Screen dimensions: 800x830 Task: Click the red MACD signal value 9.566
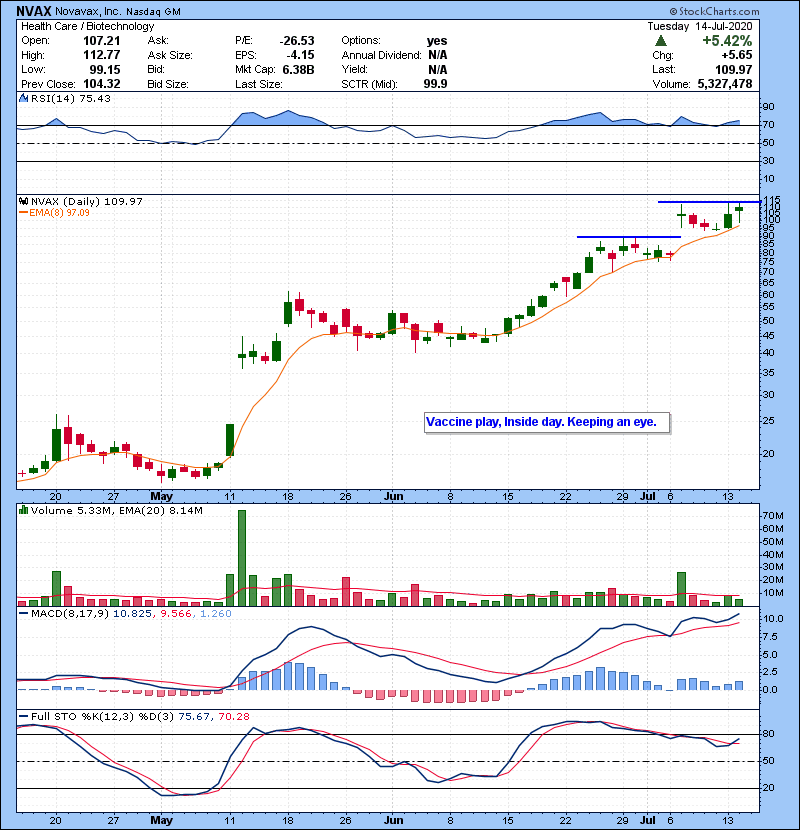click(176, 614)
